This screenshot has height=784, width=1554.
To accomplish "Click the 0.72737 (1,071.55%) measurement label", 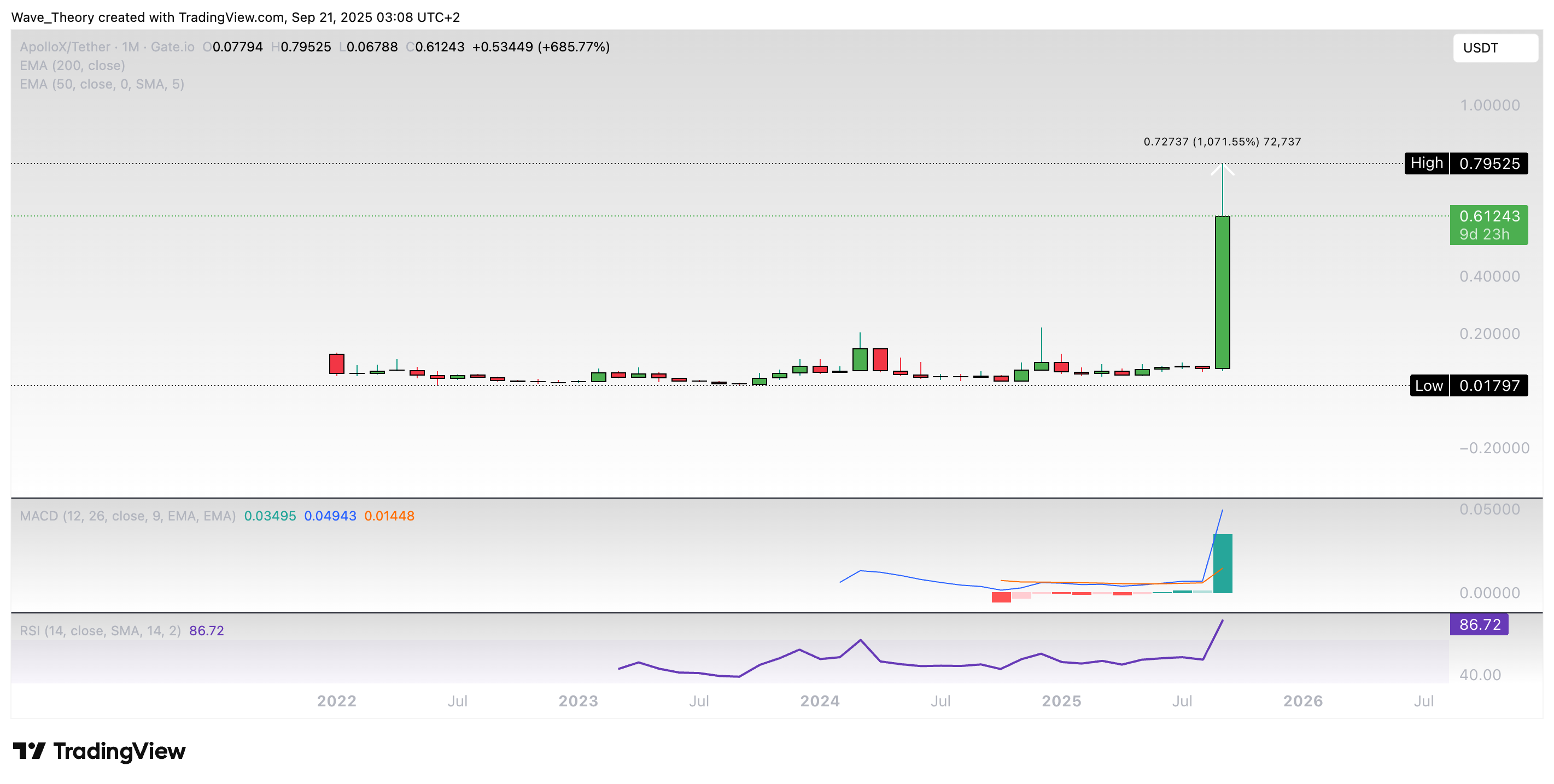I will (x=1222, y=142).
